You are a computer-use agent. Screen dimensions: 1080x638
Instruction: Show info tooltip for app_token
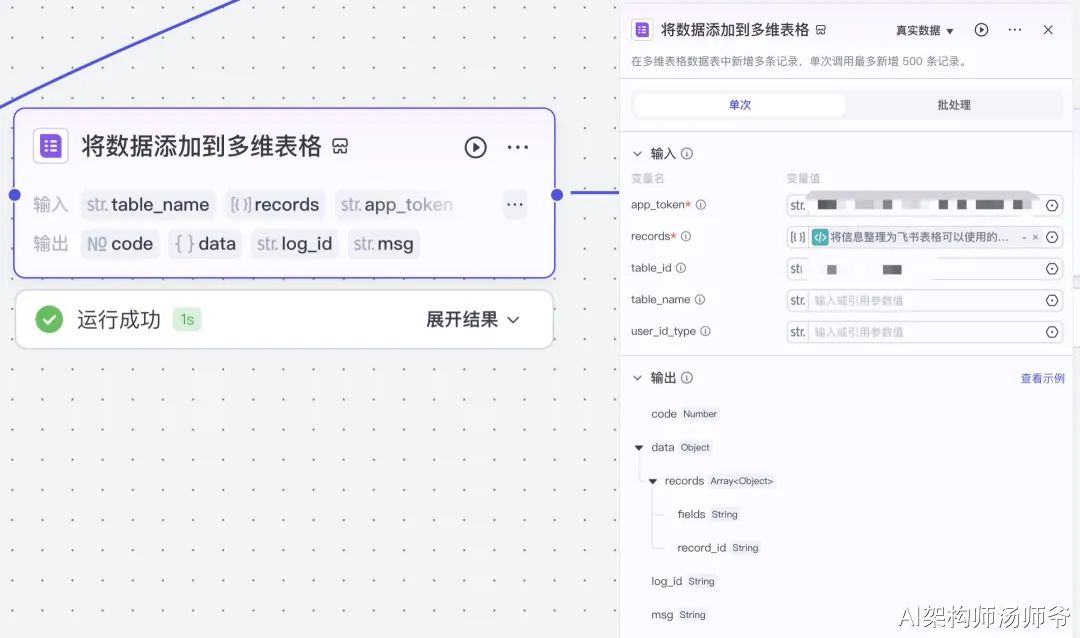(x=700, y=205)
